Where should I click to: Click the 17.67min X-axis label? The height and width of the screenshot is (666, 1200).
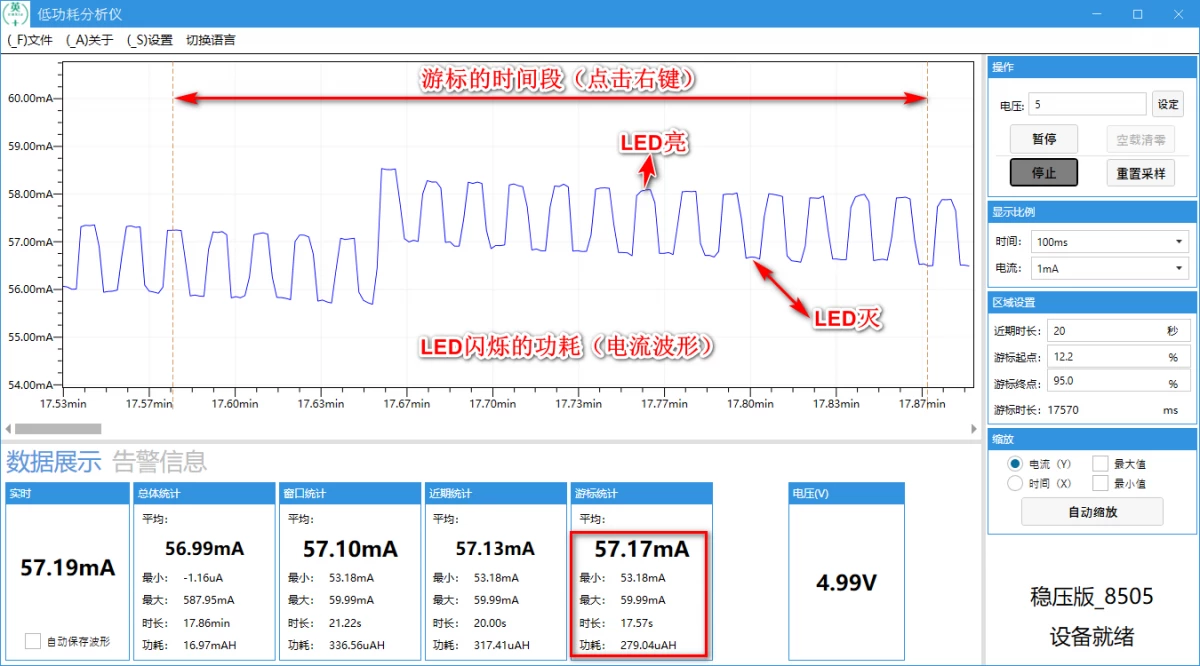(408, 404)
